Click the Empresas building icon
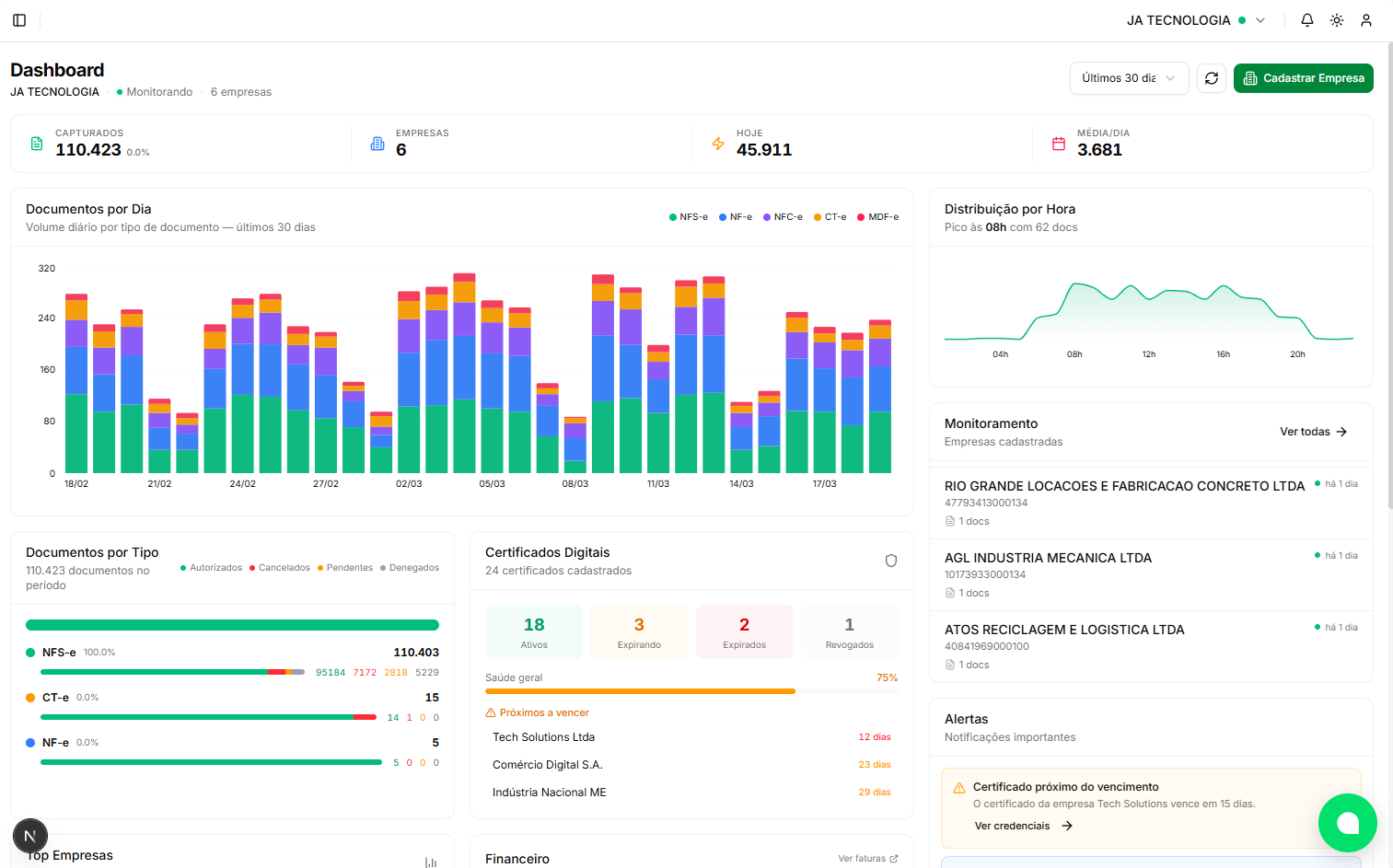 click(x=377, y=144)
